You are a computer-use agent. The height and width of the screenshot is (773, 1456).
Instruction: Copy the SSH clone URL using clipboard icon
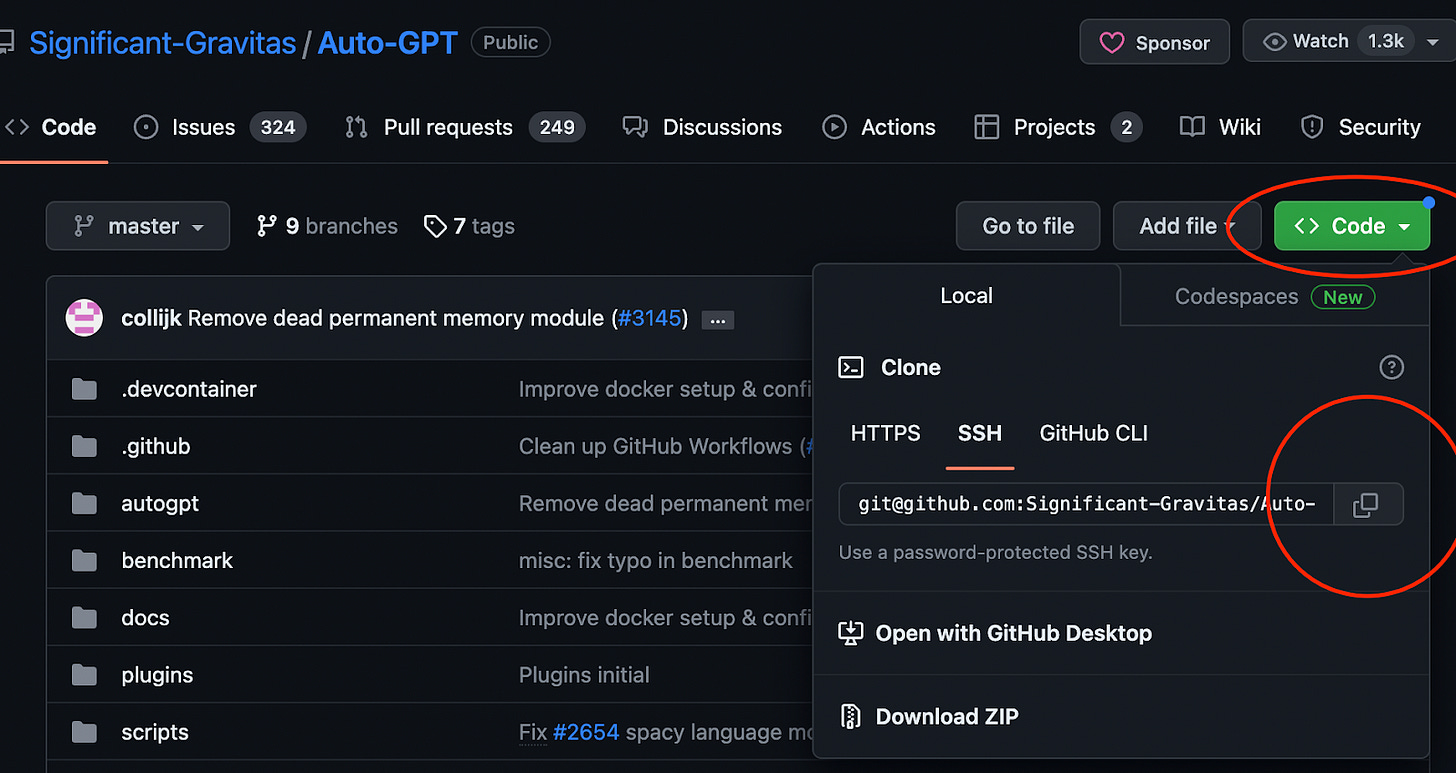1367,504
